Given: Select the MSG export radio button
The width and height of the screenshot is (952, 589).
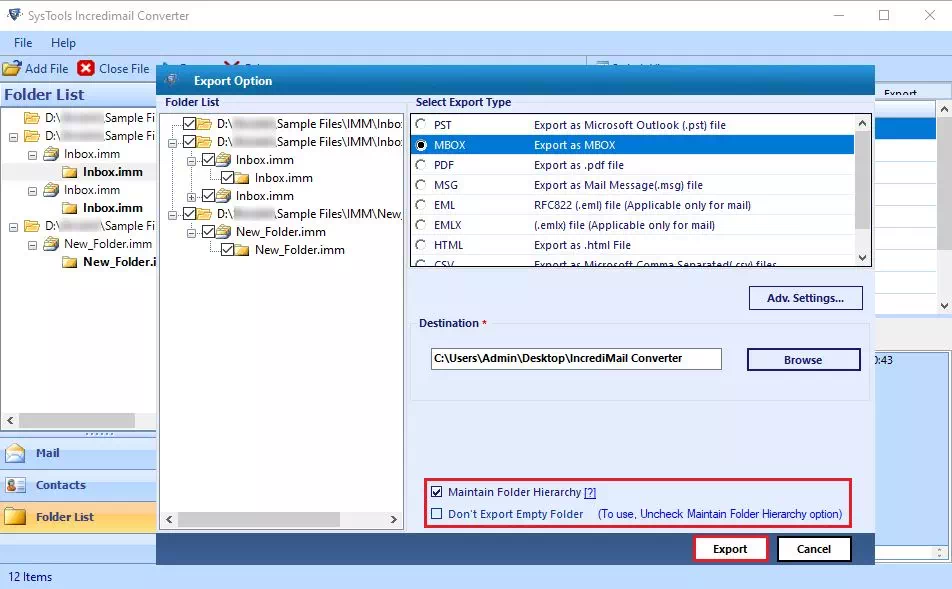Looking at the screenshot, I should [421, 185].
